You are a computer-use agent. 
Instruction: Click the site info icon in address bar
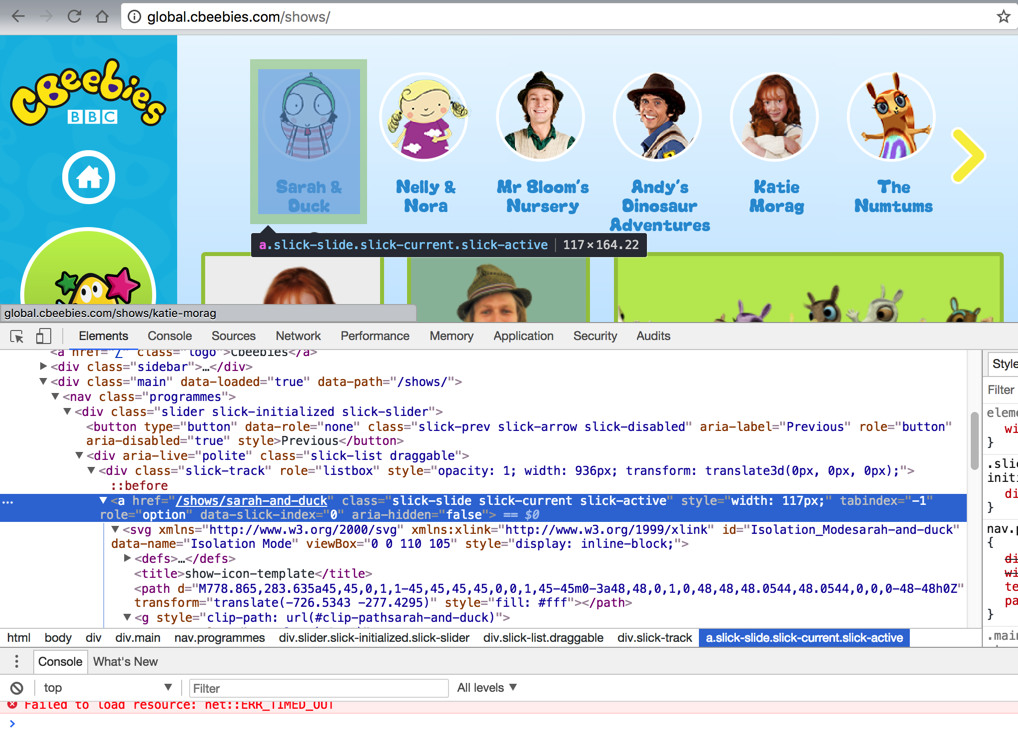pyautogui.click(x=134, y=17)
